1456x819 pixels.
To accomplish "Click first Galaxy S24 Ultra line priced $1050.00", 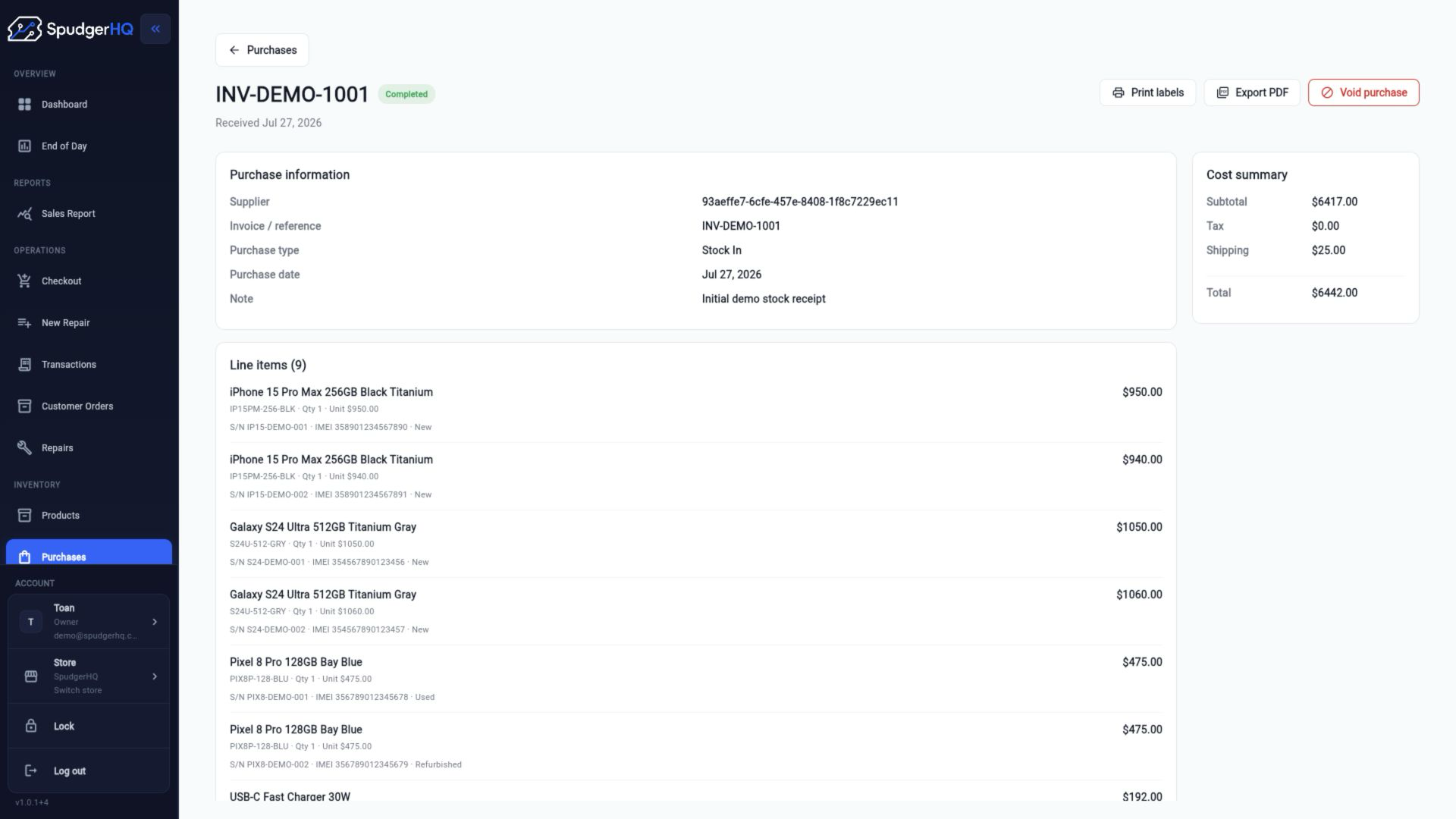I will 323,527.
